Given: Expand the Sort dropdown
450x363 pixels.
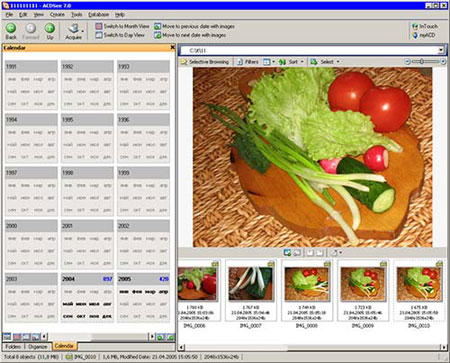Looking at the screenshot, I should [x=292, y=62].
